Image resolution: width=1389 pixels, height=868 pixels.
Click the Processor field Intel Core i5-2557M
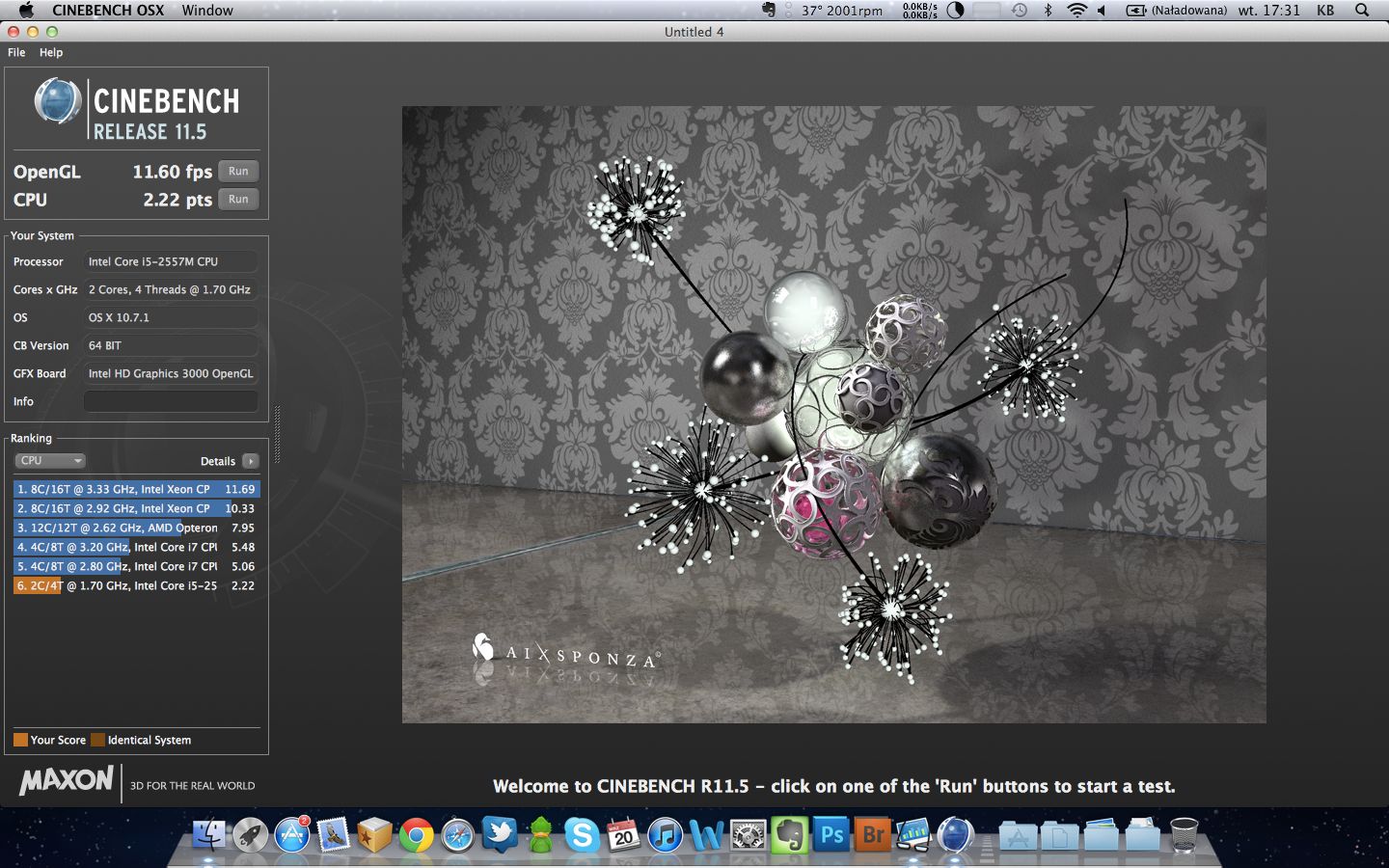[171, 261]
